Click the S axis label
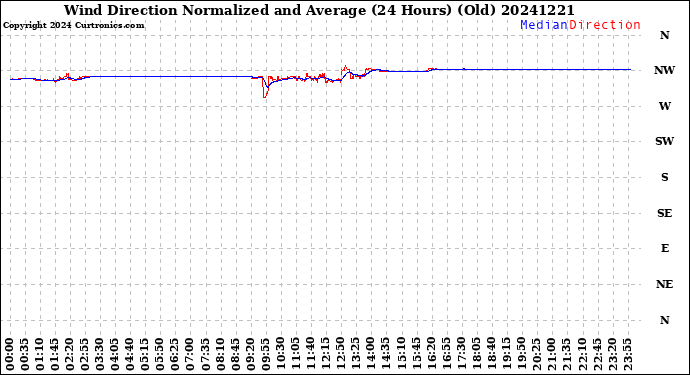 coord(664,177)
